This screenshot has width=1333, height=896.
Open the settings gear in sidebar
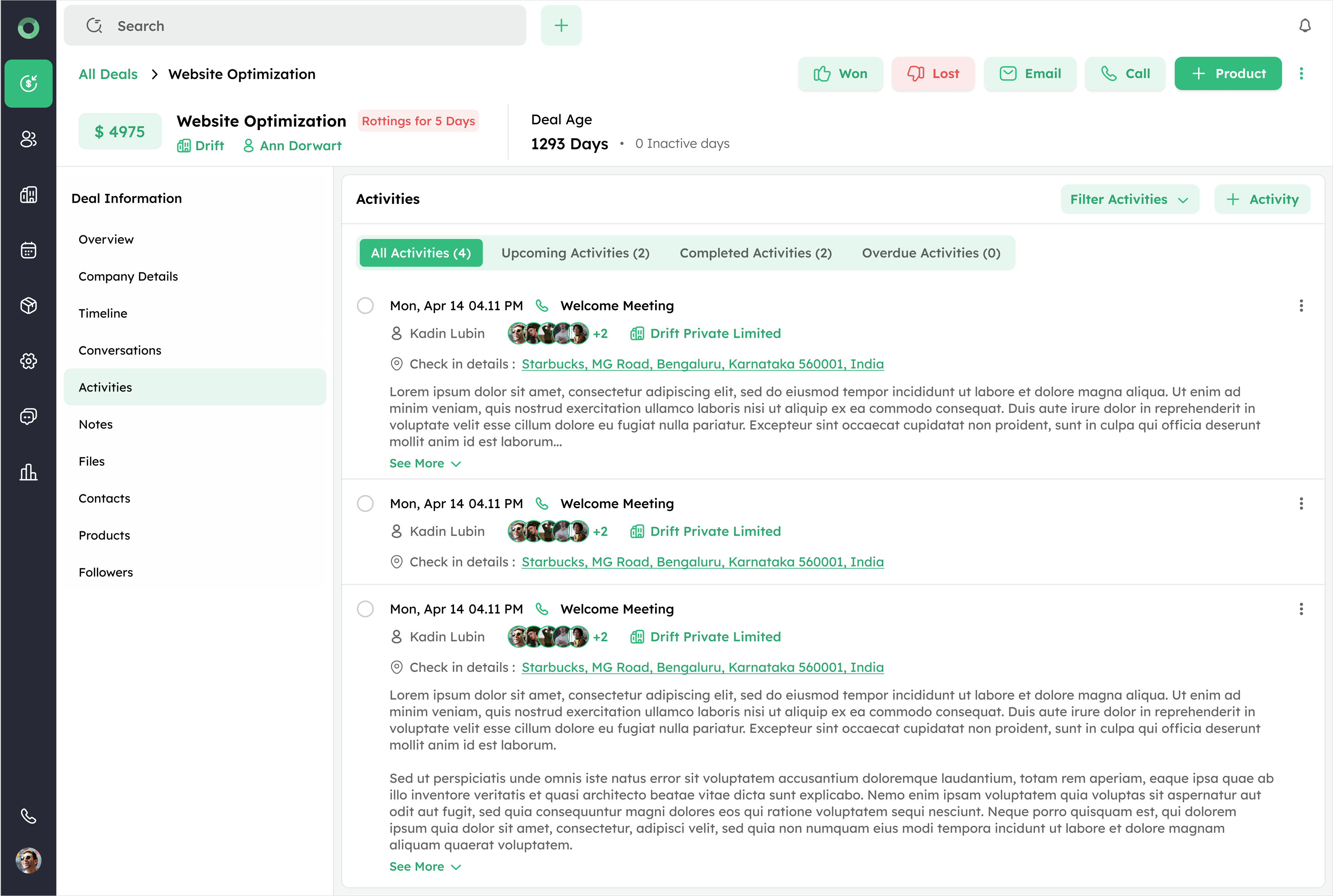(x=28, y=361)
